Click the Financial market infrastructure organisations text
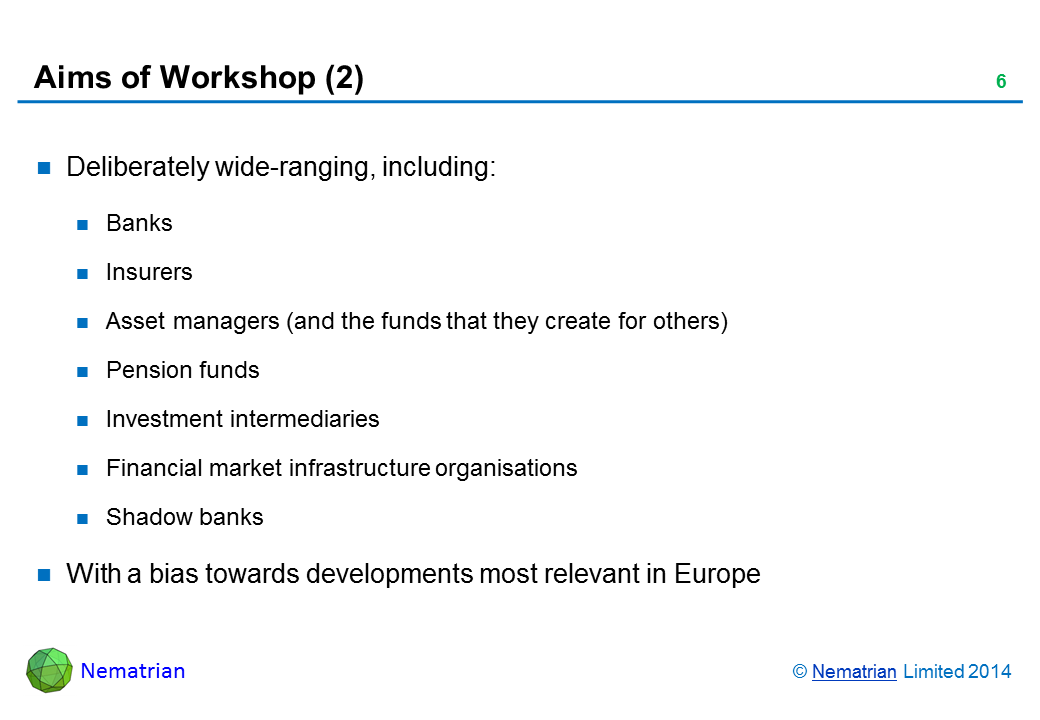1040x720 pixels. pos(341,468)
